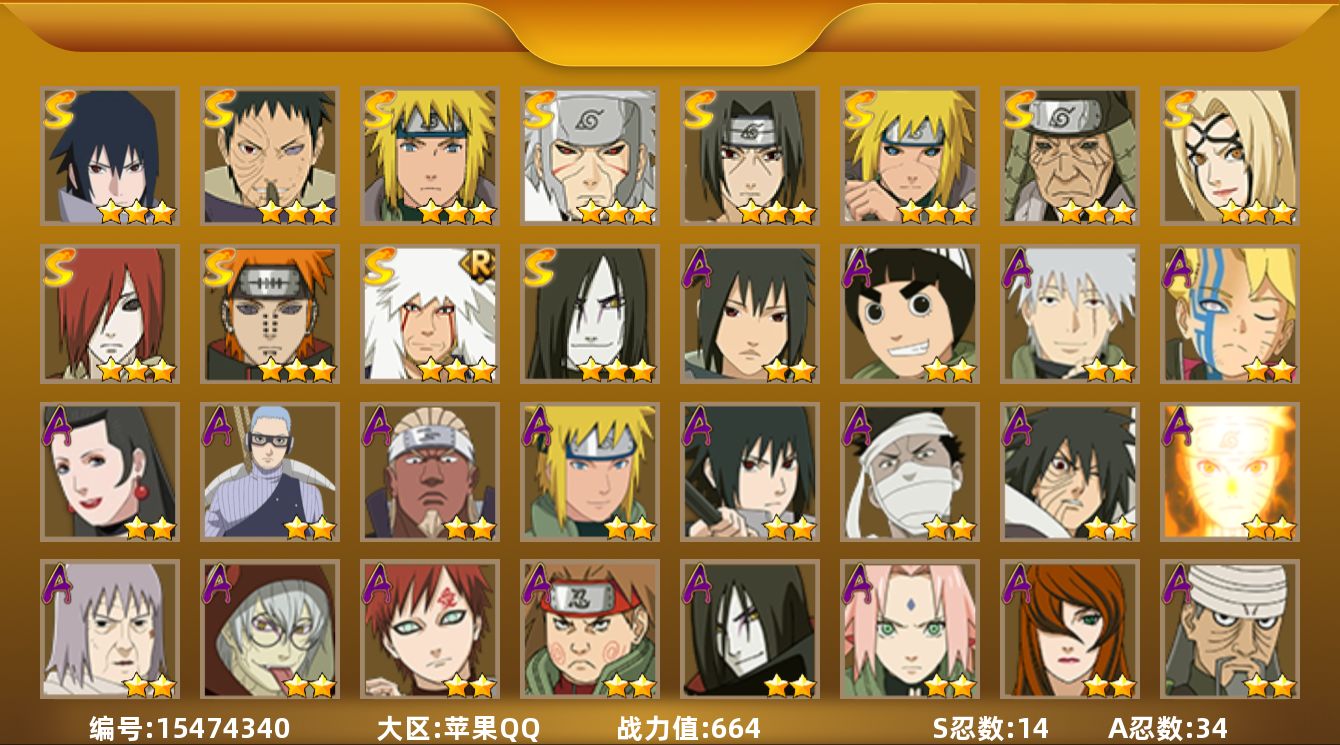This screenshot has height=745, width=1340.
Task: Click the S-rank badge on first Sasuke card
Action: (x=59, y=109)
